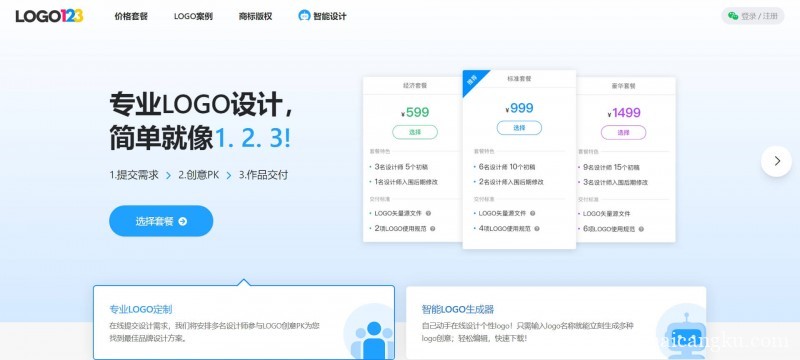Advance the carousel with the right arrow
The height and width of the screenshot is (360, 800).
776,161
